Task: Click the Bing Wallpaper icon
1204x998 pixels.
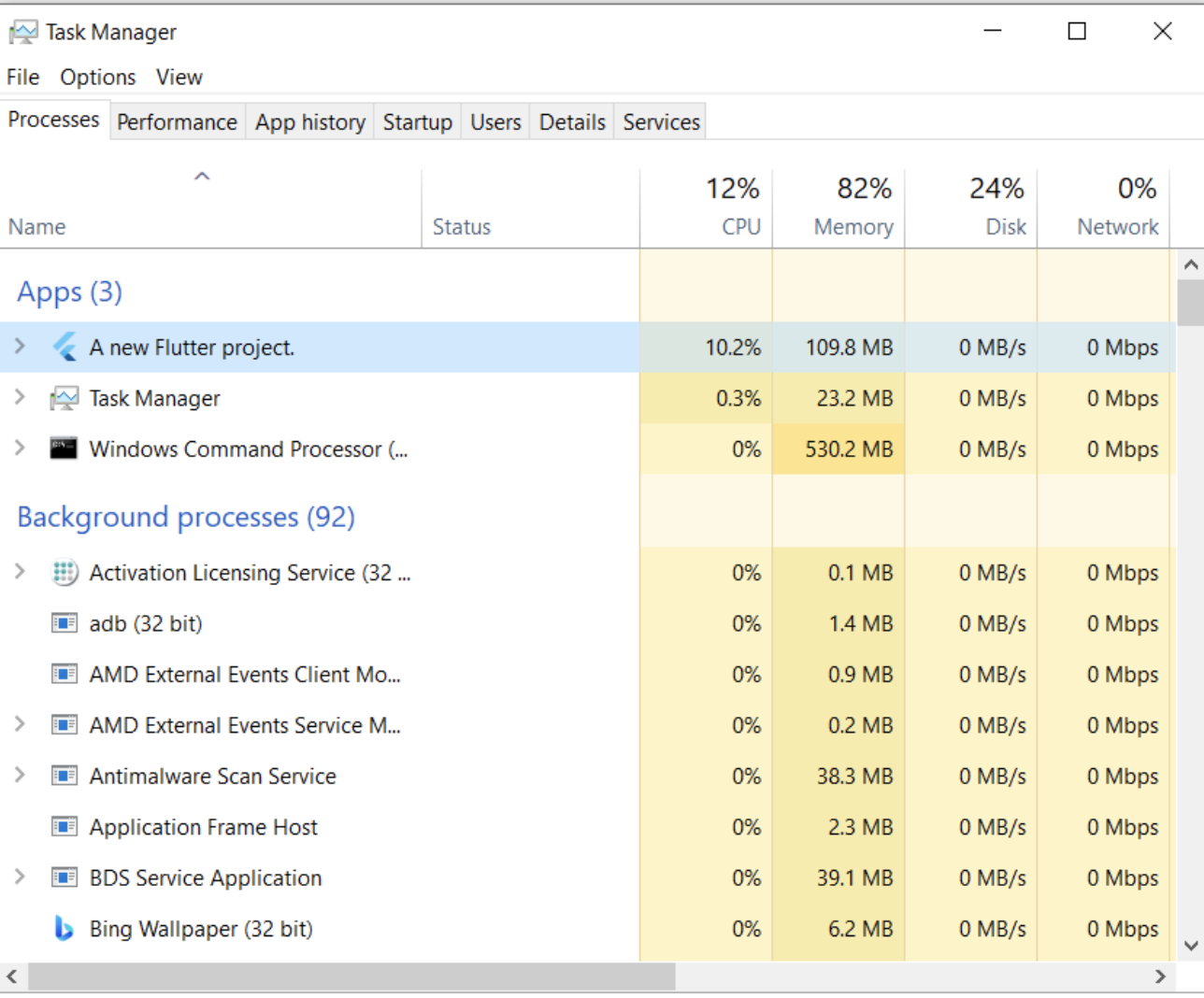Action: [x=64, y=928]
